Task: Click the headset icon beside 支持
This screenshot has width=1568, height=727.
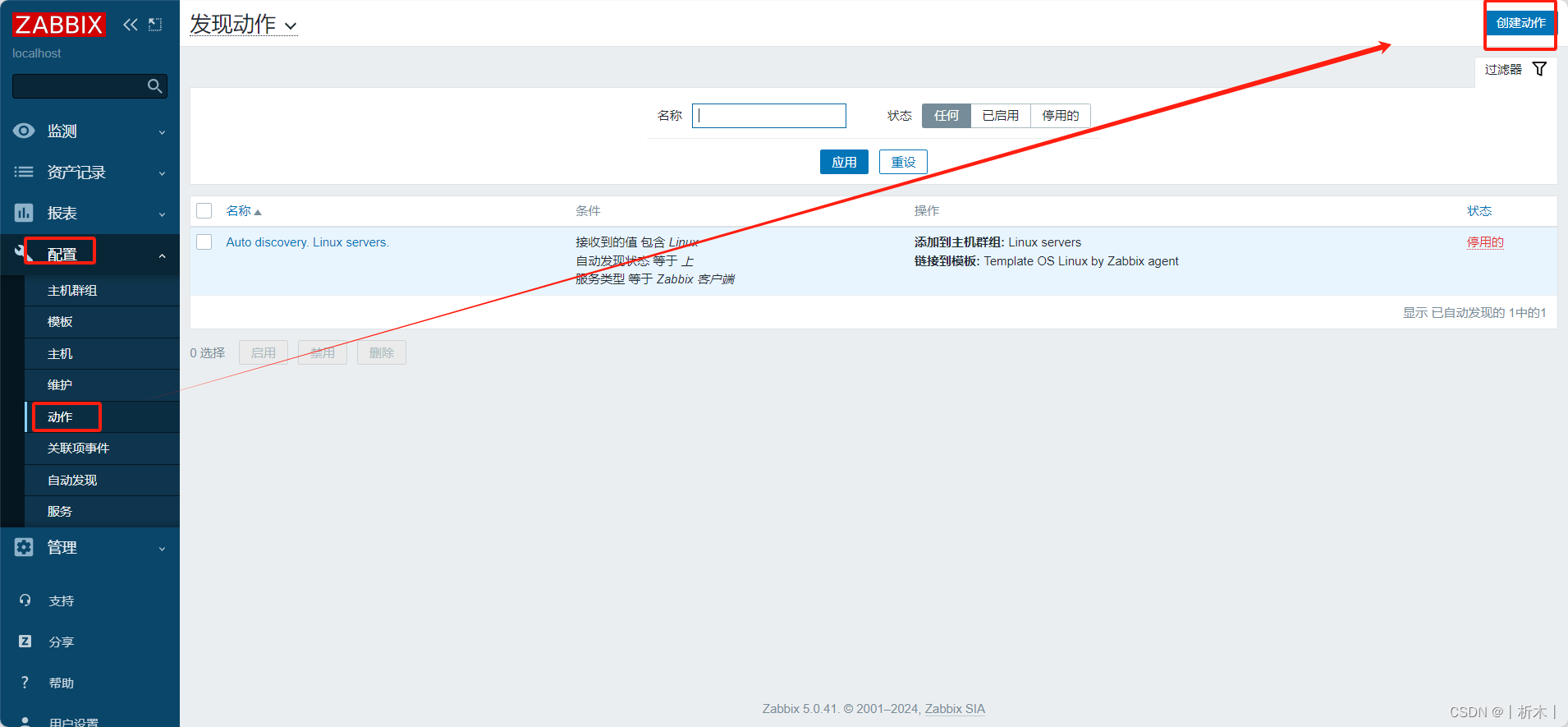Action: (x=25, y=600)
